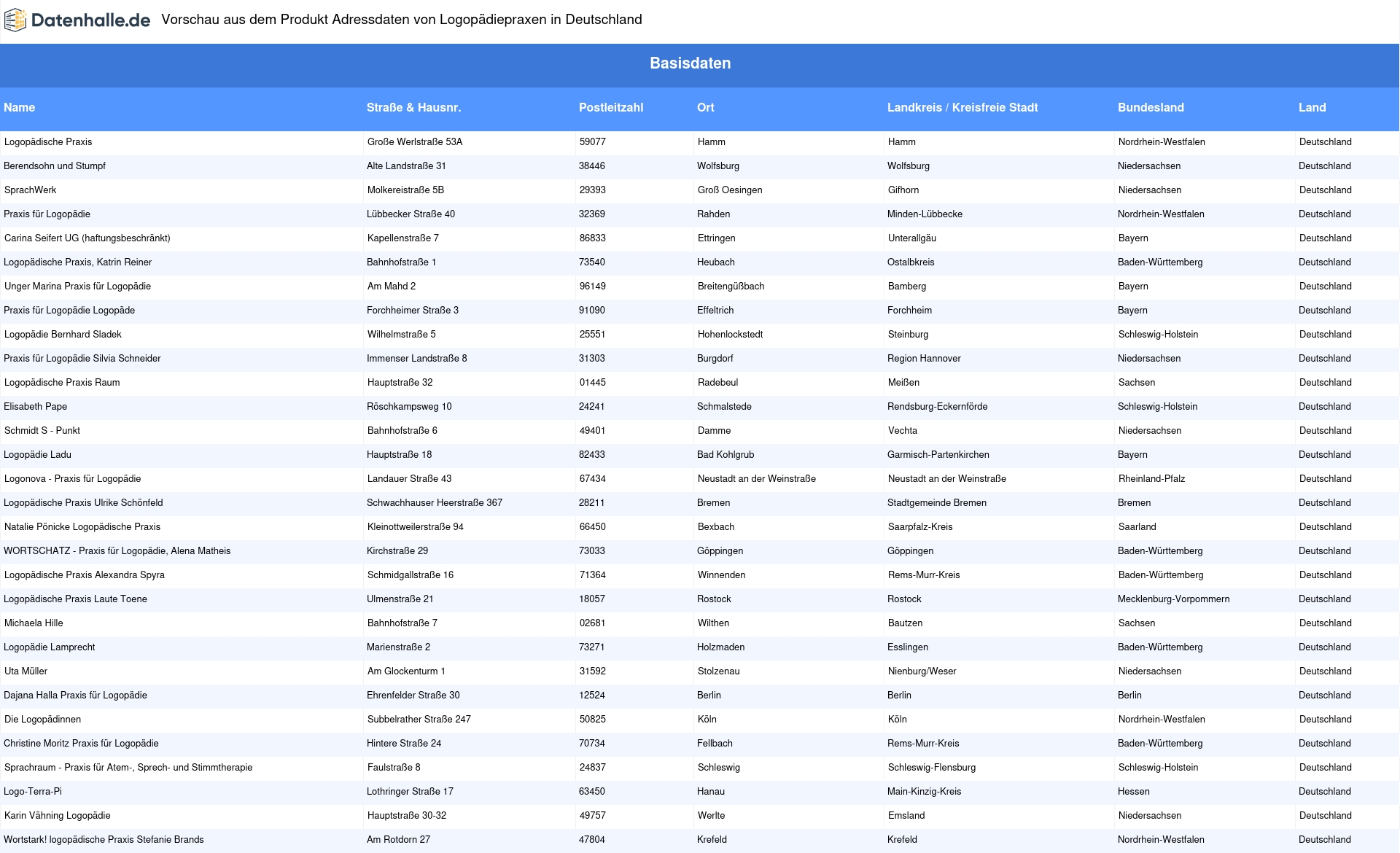Image resolution: width=1400 pixels, height=853 pixels.
Task: Click the Datenhalle.de brand name text
Action: coord(90,20)
